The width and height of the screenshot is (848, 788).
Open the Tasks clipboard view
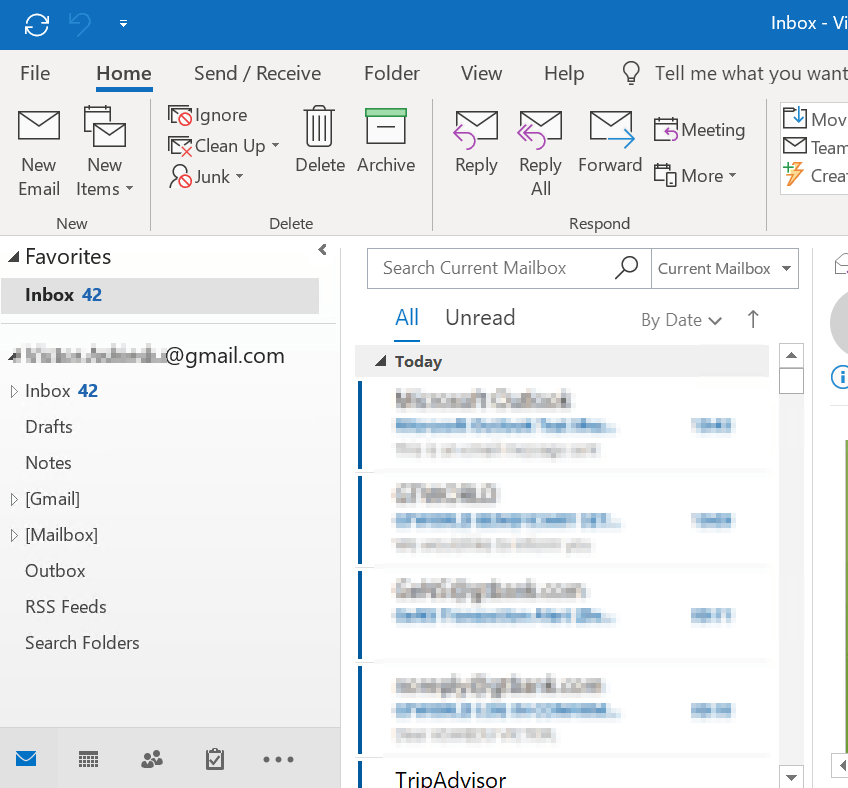(x=215, y=759)
